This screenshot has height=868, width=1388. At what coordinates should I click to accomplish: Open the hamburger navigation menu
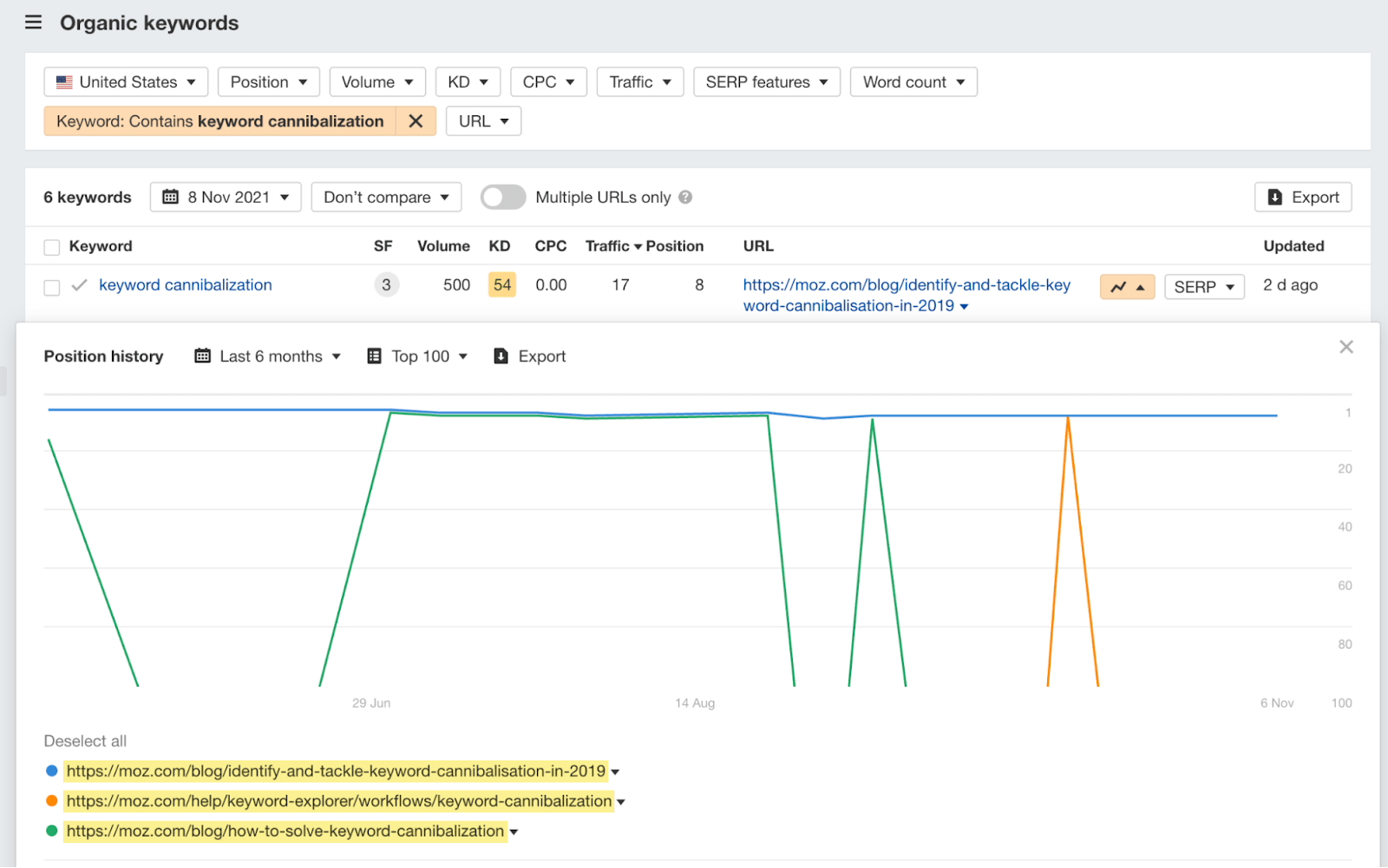(33, 23)
